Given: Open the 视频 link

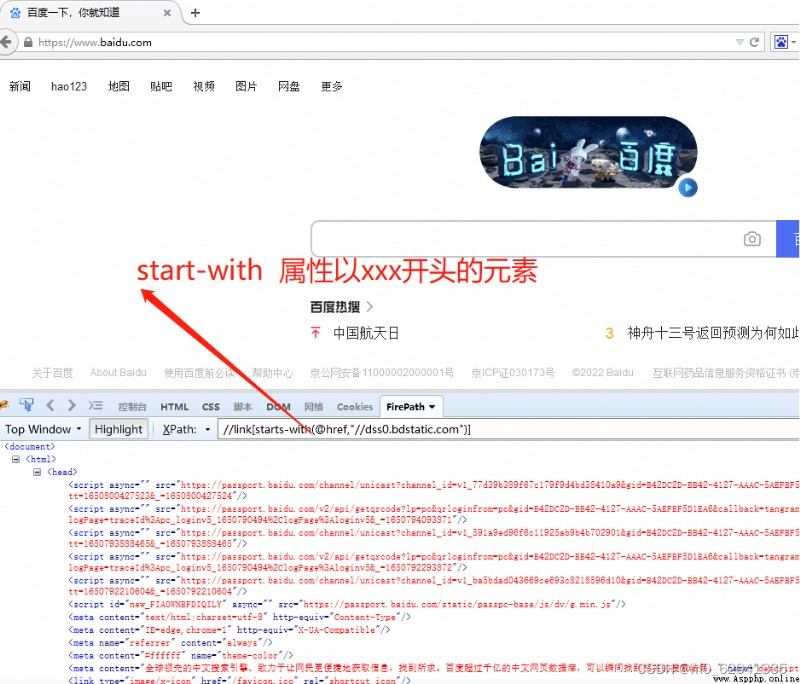Looking at the screenshot, I should 204,86.
